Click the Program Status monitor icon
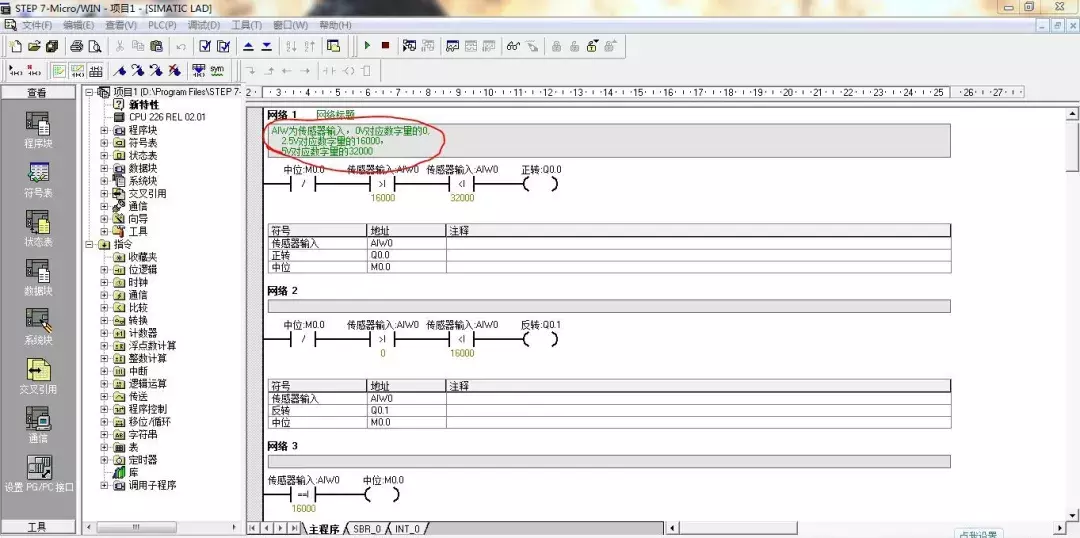 pyautogui.click(x=409, y=46)
